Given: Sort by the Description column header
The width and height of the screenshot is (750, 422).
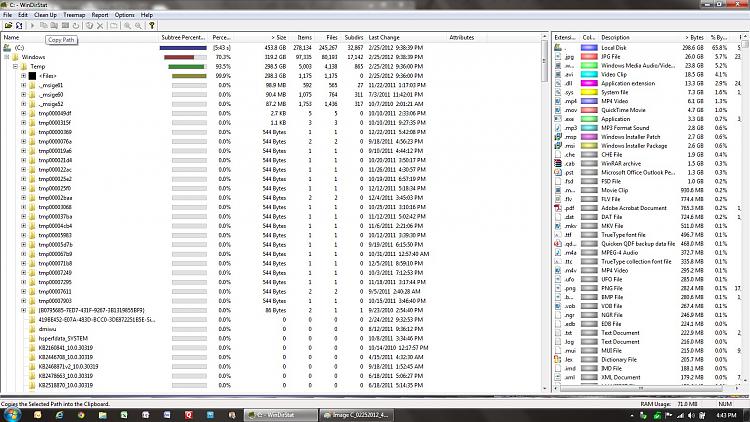Looking at the screenshot, I should point(616,37).
